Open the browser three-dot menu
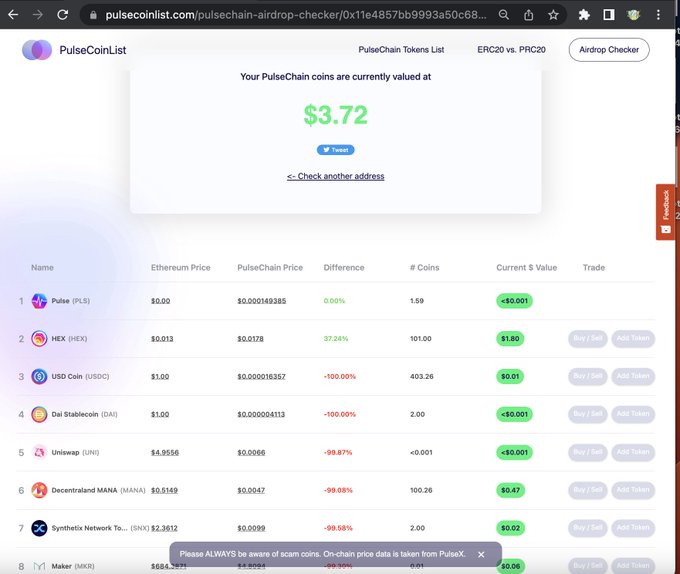Viewport: 680px width, 574px height. (x=658, y=15)
